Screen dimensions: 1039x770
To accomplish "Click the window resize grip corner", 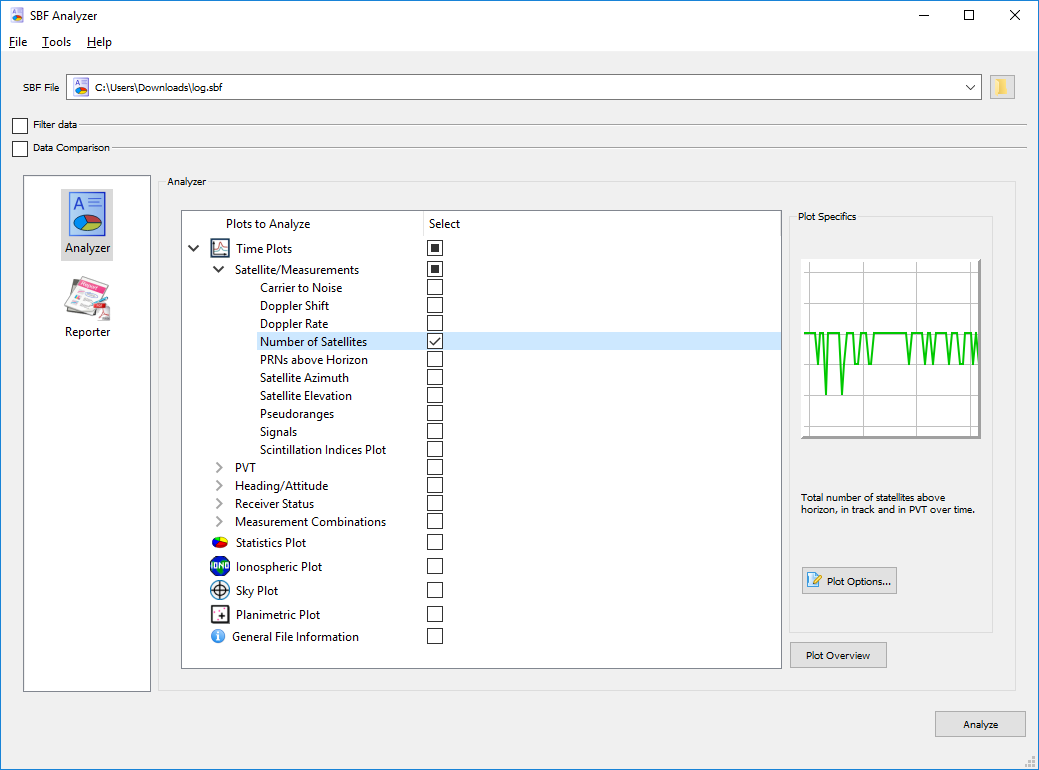I will coord(1030,761).
